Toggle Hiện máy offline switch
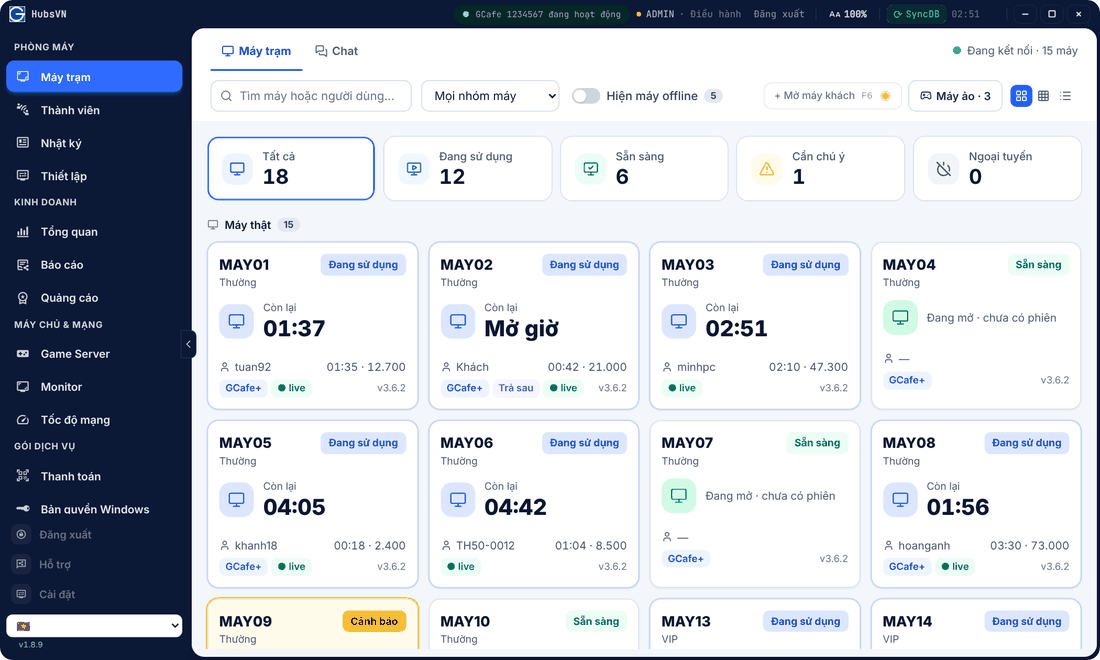This screenshot has width=1100, height=660. point(586,96)
